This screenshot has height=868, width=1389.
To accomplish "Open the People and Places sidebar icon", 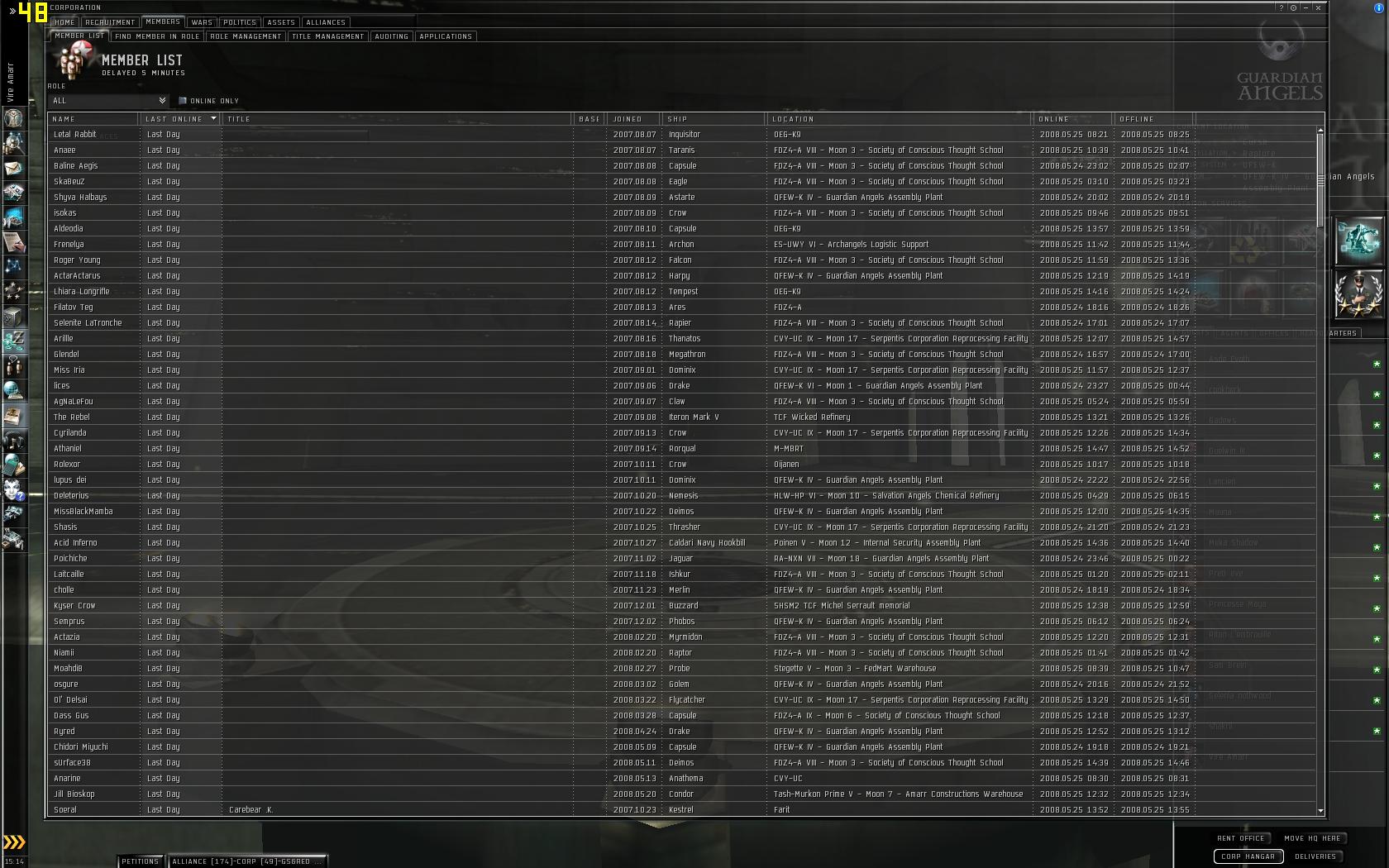I will point(13,143).
